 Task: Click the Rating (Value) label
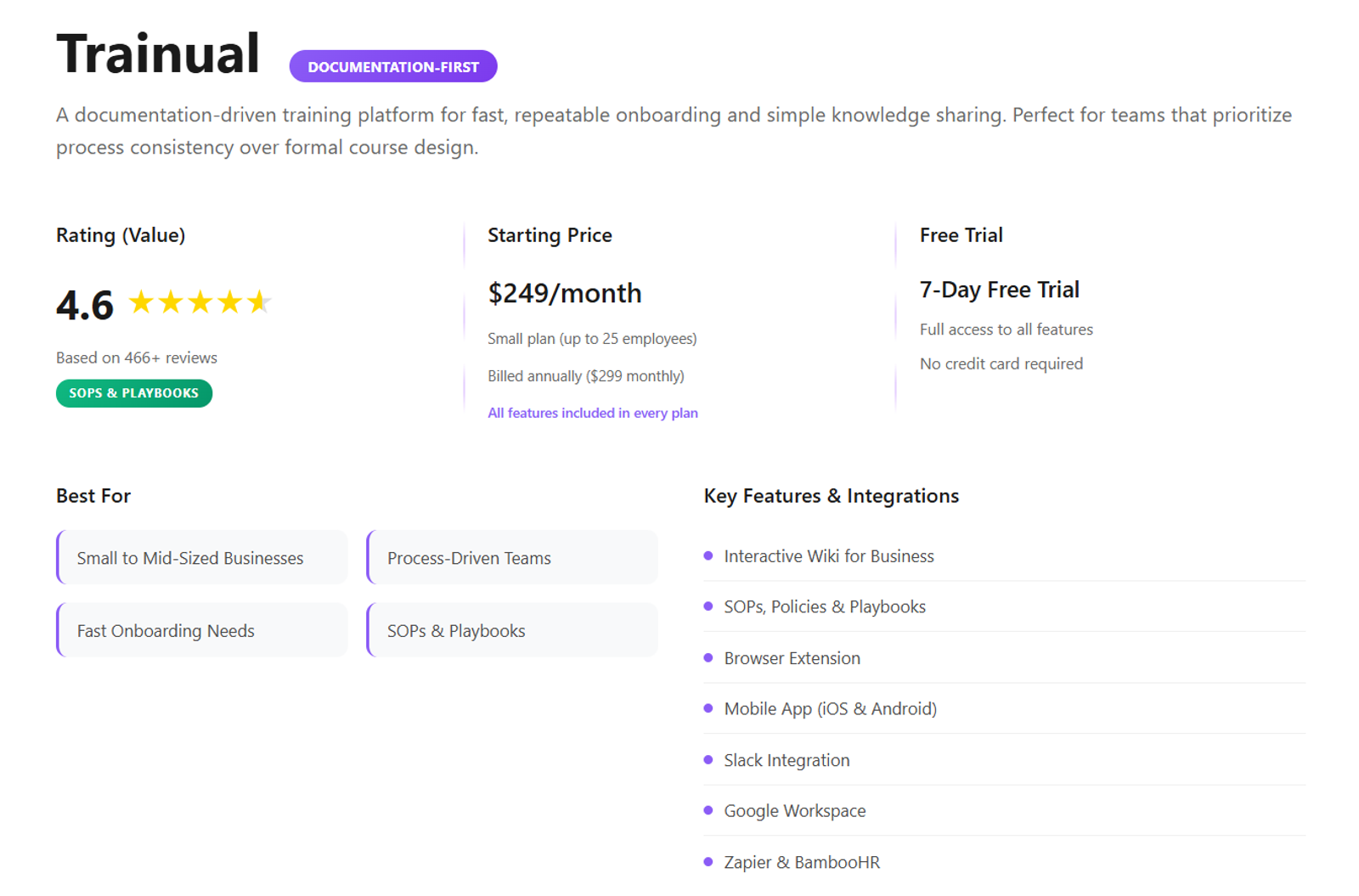pos(121,235)
